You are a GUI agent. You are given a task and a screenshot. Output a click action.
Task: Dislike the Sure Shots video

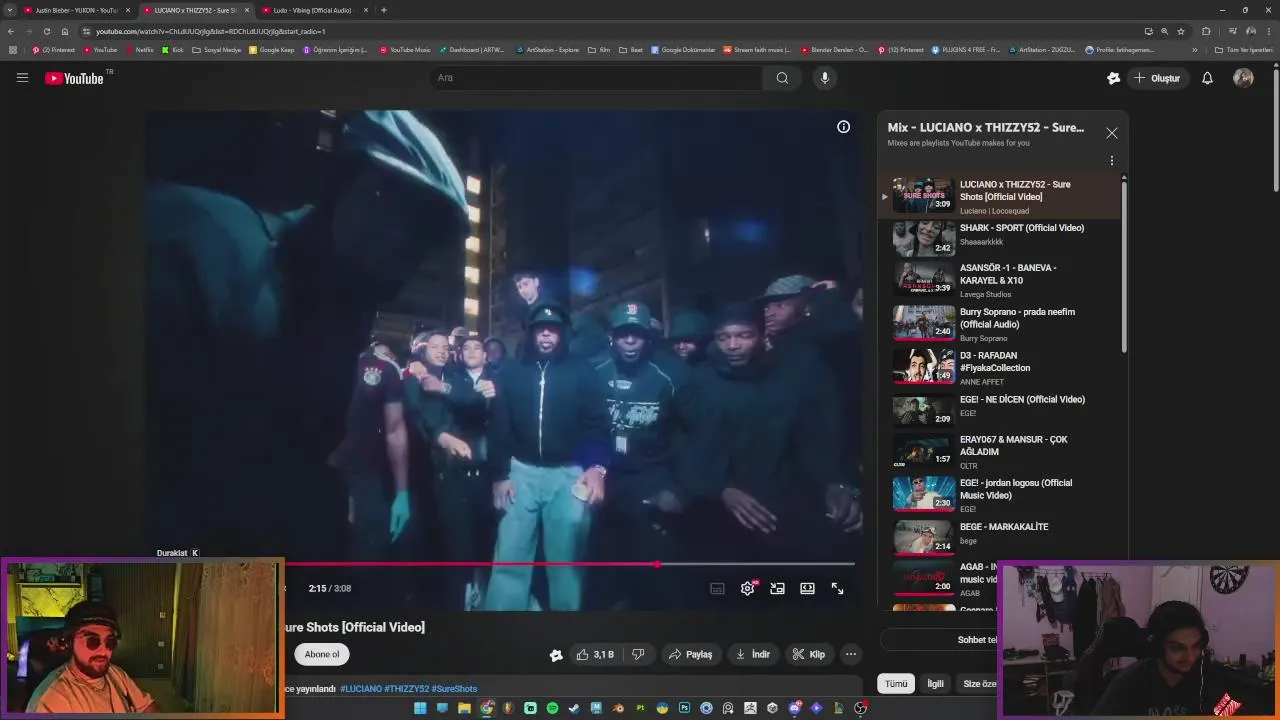pos(638,654)
